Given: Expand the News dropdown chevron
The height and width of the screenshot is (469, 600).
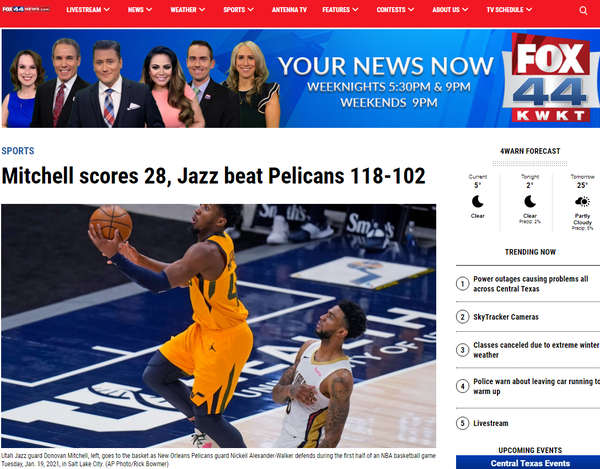Looking at the screenshot, I should coord(149,10).
